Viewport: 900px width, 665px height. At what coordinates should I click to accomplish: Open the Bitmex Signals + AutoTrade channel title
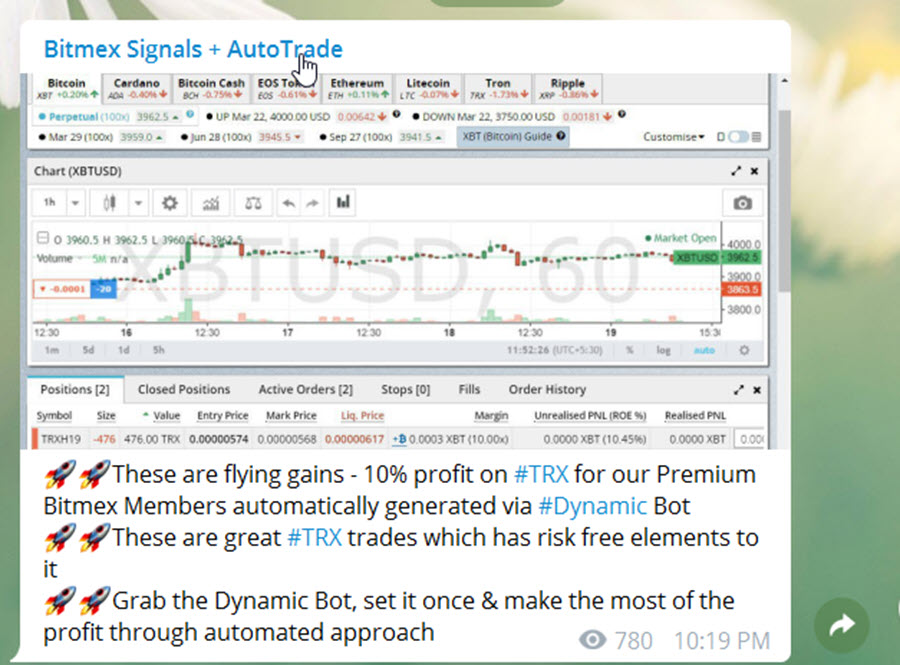[193, 49]
